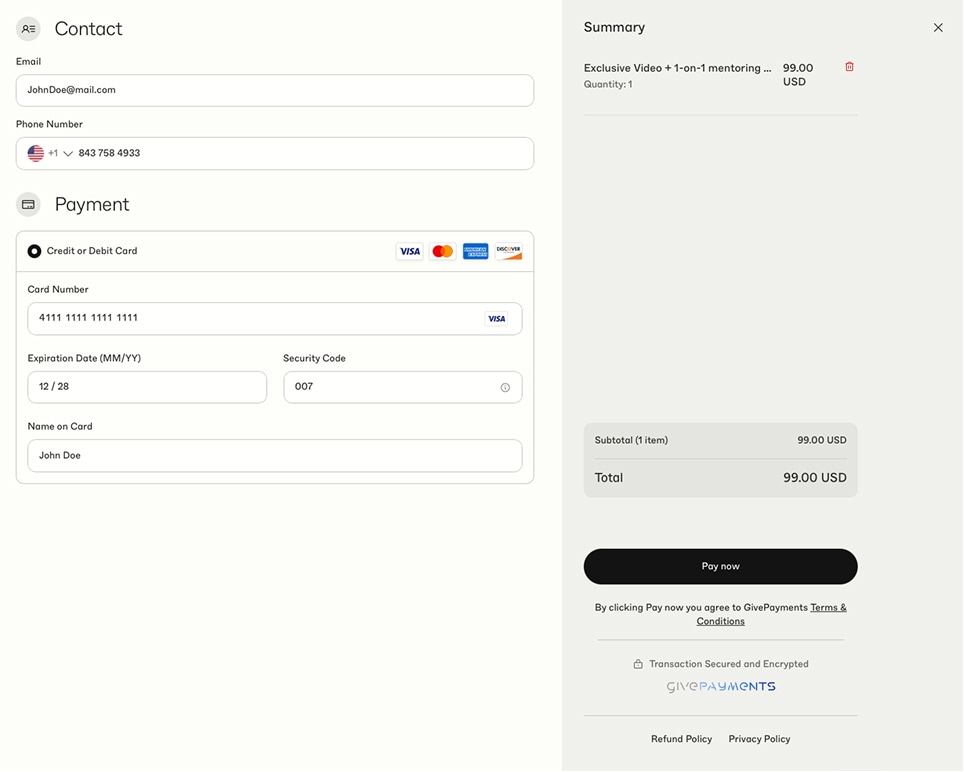This screenshot has width=964, height=772.
Task: Open the Privacy Policy link
Action: pyautogui.click(x=759, y=739)
